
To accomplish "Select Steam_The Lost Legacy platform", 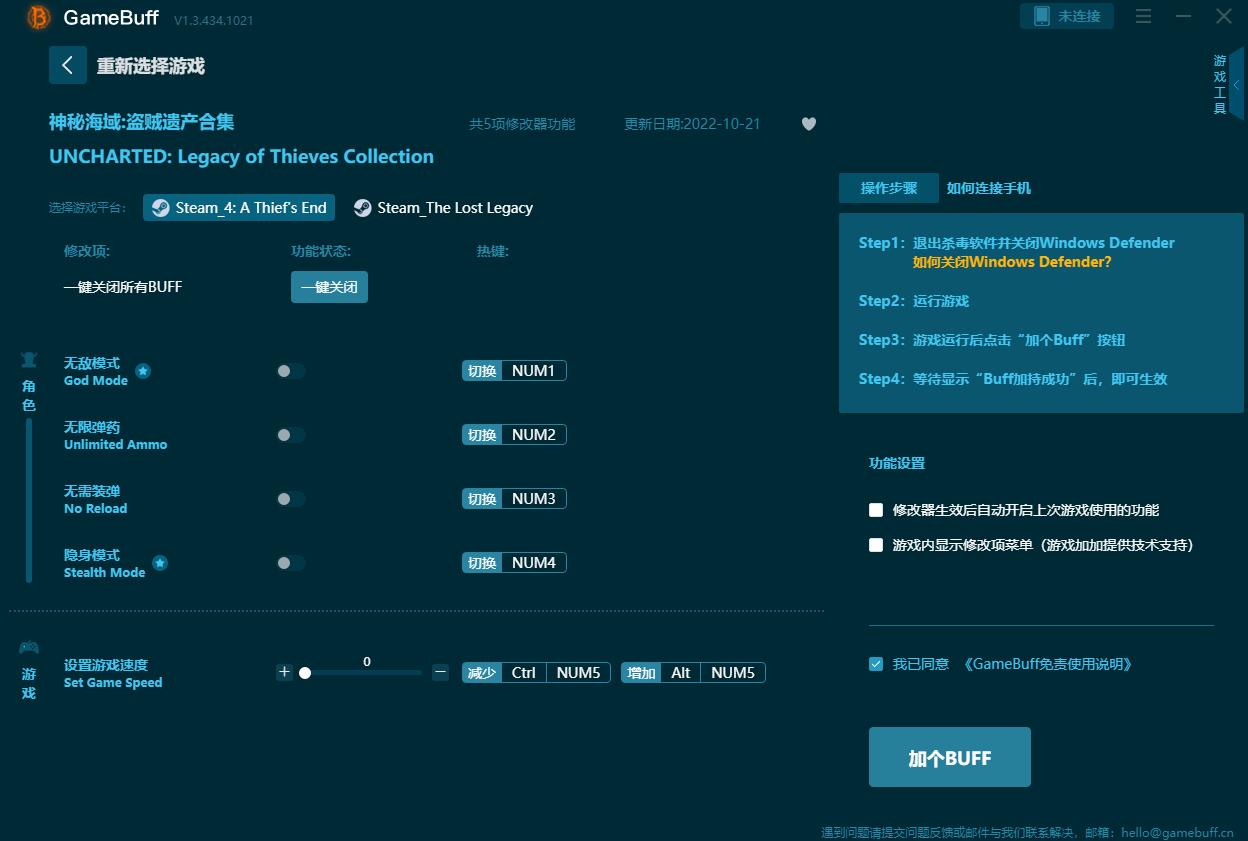I will click(444, 207).
